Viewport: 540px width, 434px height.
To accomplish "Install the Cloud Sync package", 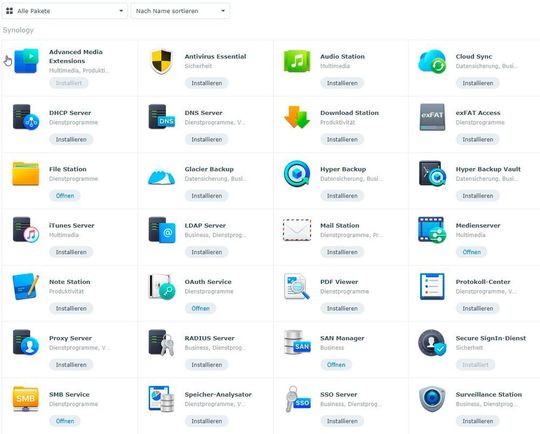I will (x=478, y=83).
